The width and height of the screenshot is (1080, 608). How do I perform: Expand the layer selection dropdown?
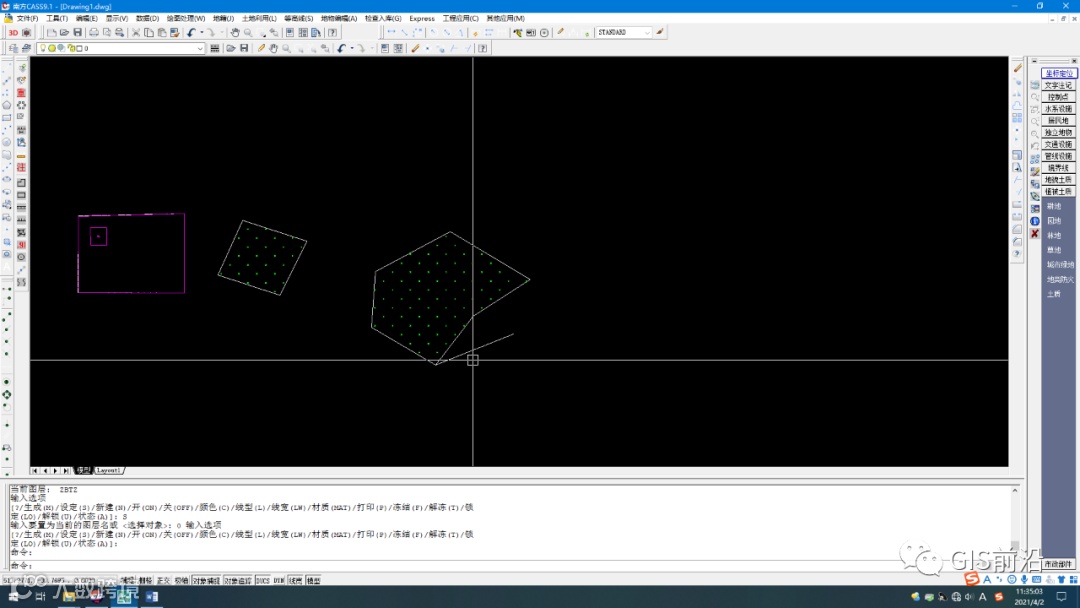coord(200,48)
